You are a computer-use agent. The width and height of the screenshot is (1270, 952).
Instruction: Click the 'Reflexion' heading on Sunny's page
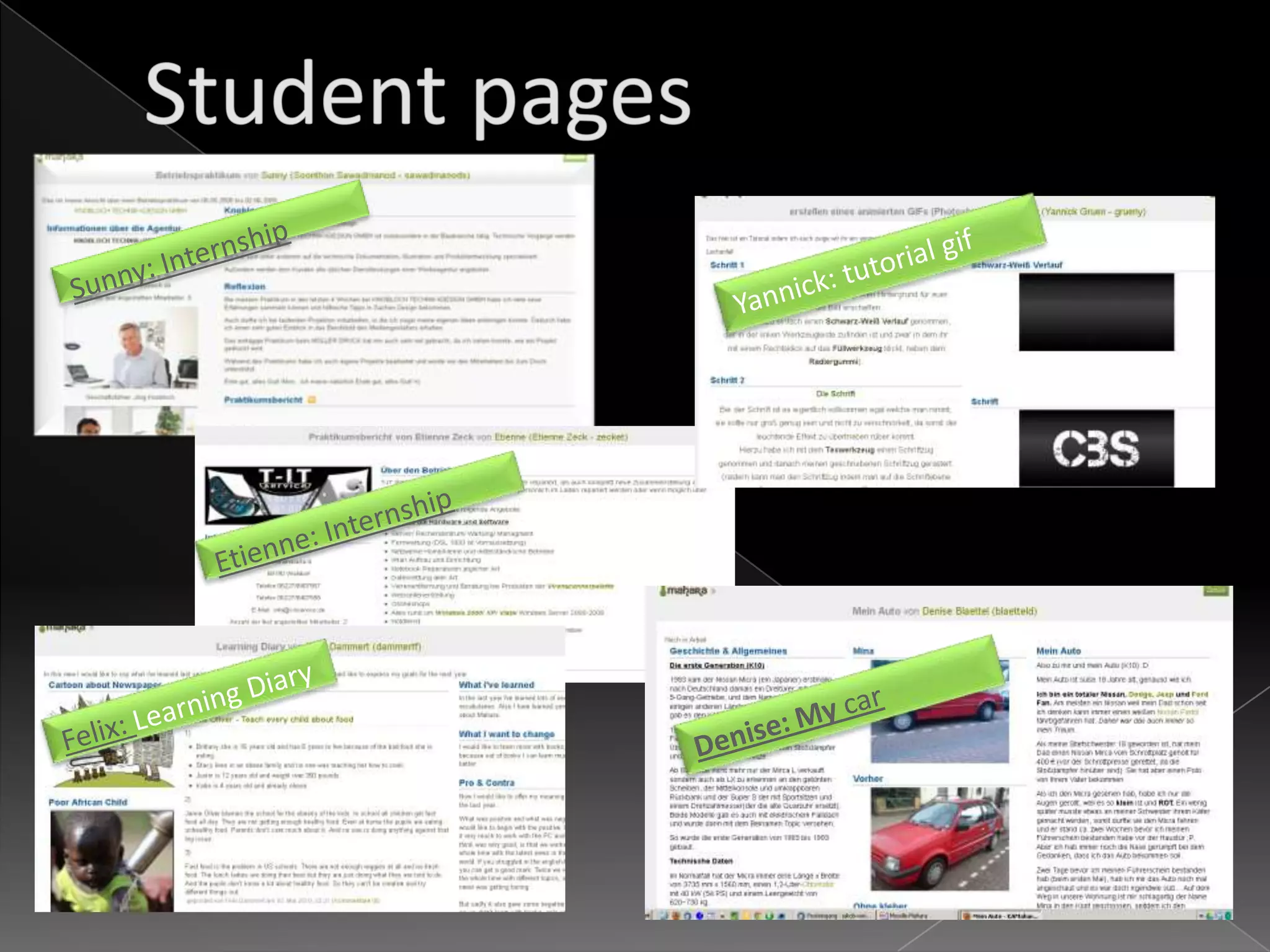[x=244, y=286]
